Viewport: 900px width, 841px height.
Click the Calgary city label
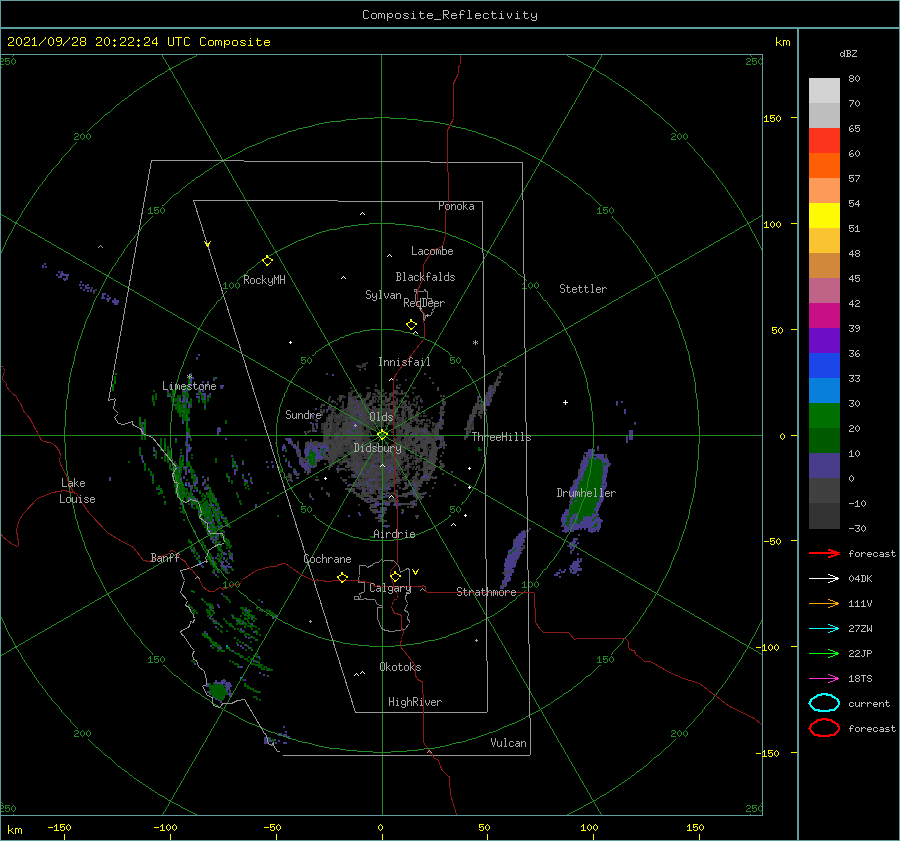point(390,588)
